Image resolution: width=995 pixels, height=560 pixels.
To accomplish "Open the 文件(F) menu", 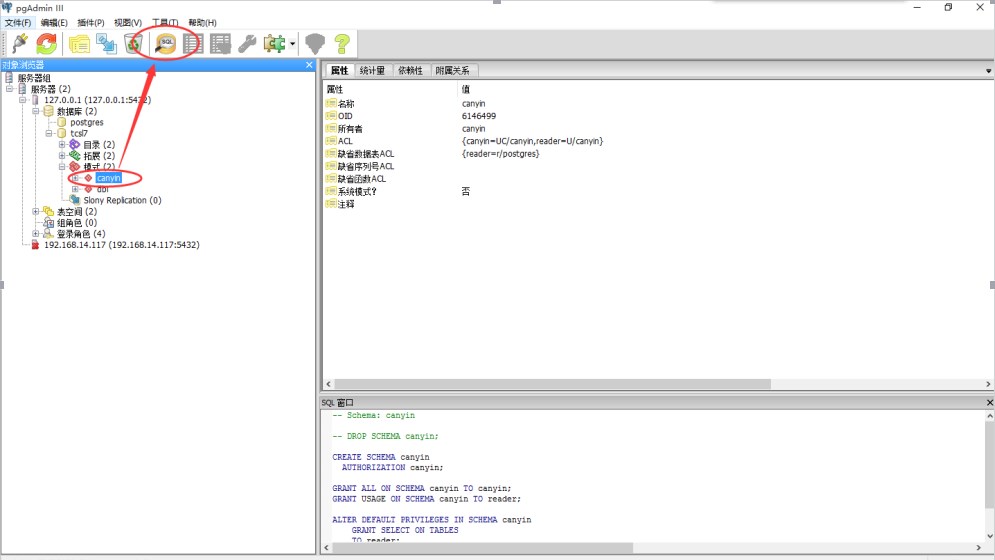I will (18, 23).
